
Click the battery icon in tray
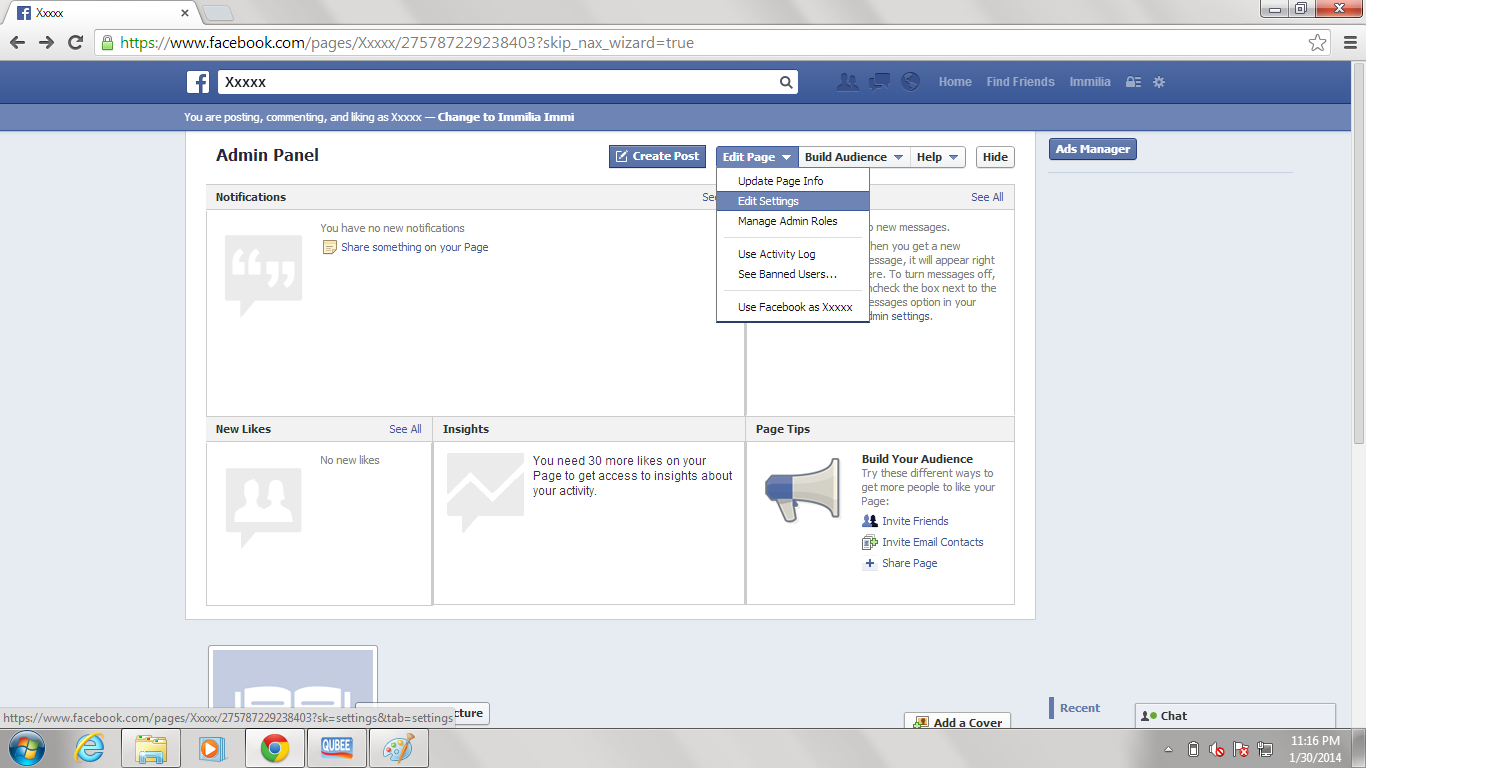tap(1193, 749)
